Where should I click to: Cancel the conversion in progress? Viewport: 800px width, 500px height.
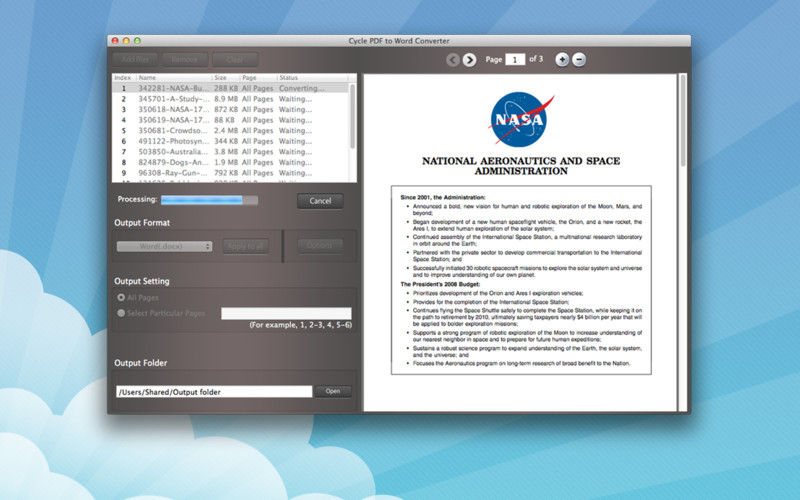tap(320, 201)
